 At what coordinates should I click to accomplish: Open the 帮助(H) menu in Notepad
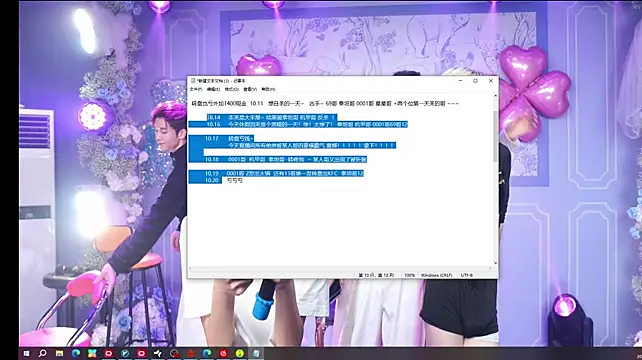pos(268,89)
